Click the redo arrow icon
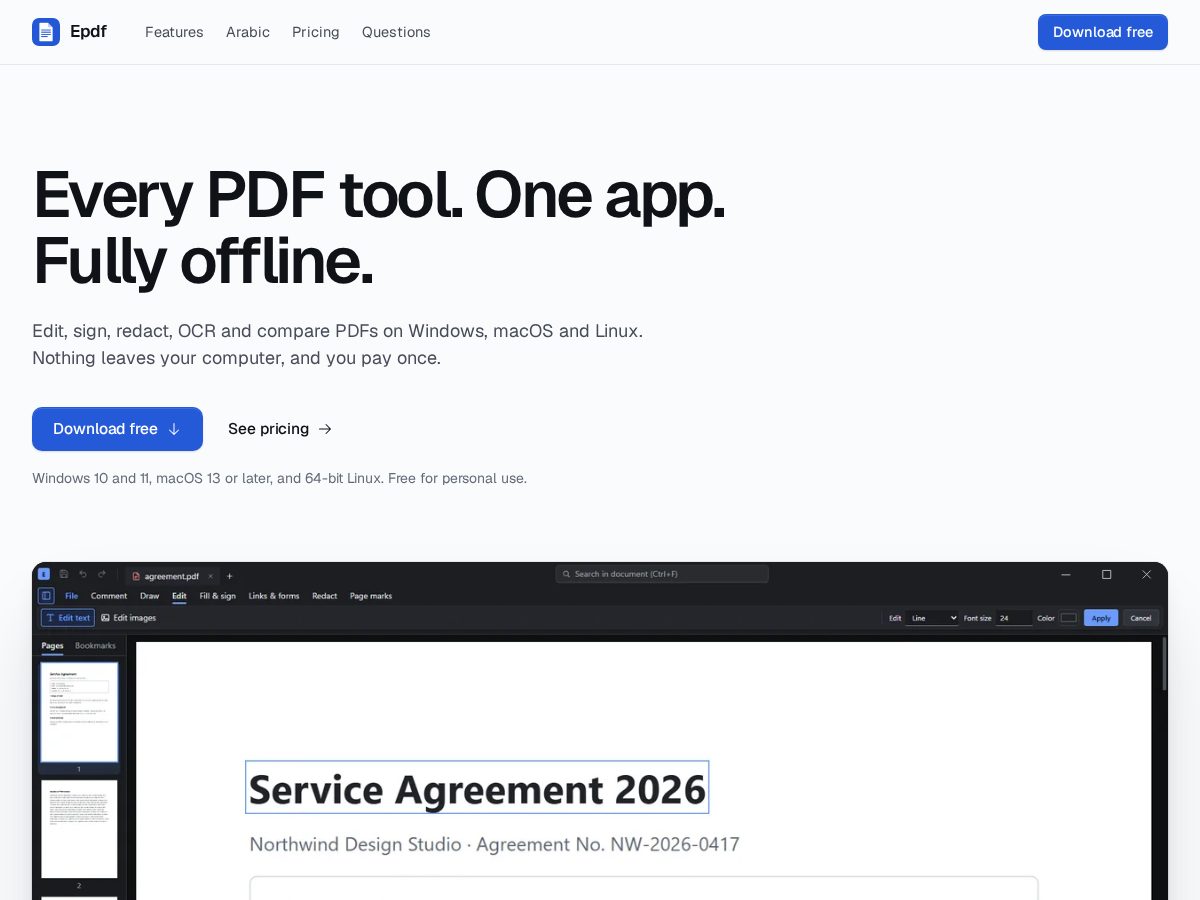 (x=102, y=574)
